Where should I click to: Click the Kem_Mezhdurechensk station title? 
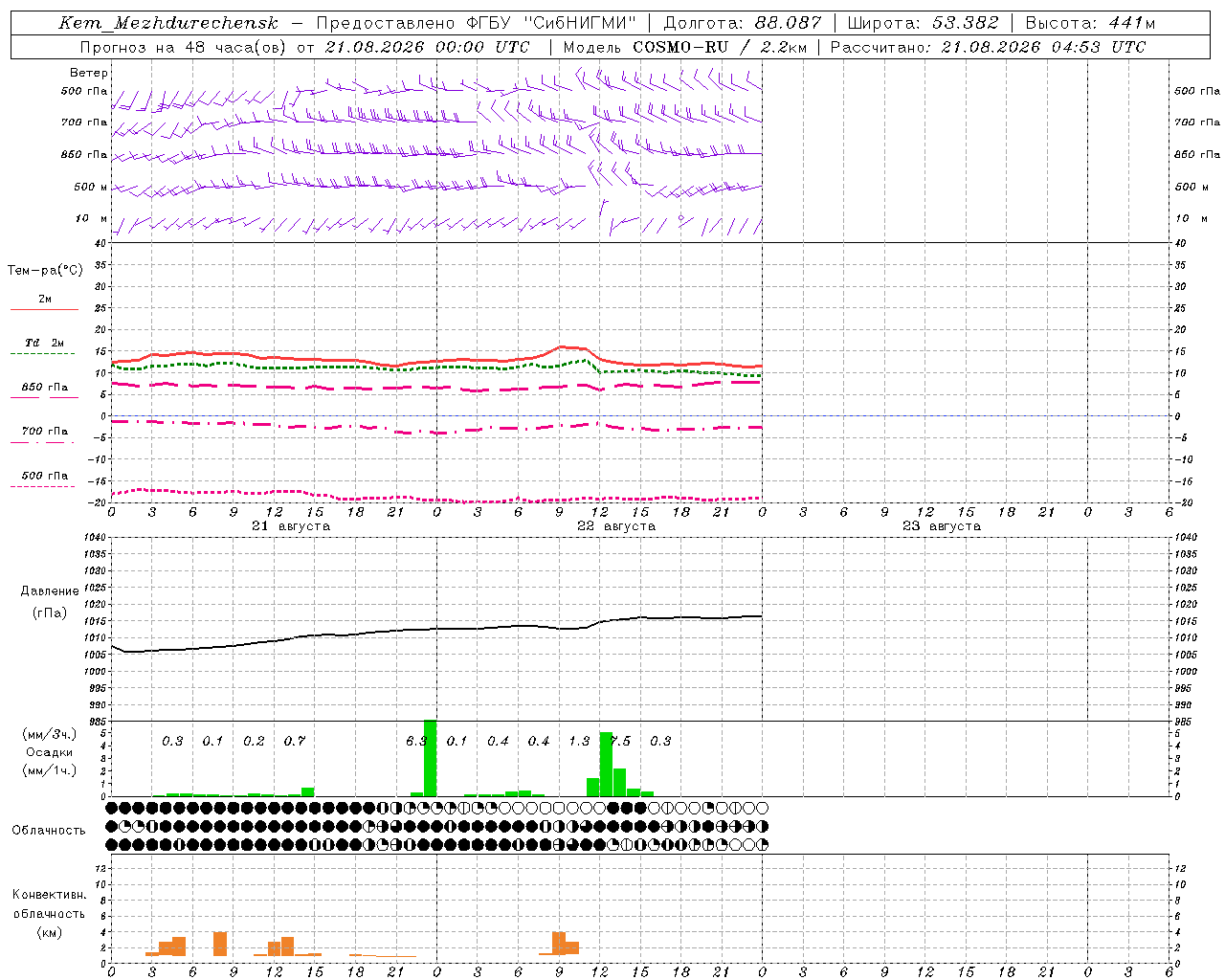pos(168,23)
